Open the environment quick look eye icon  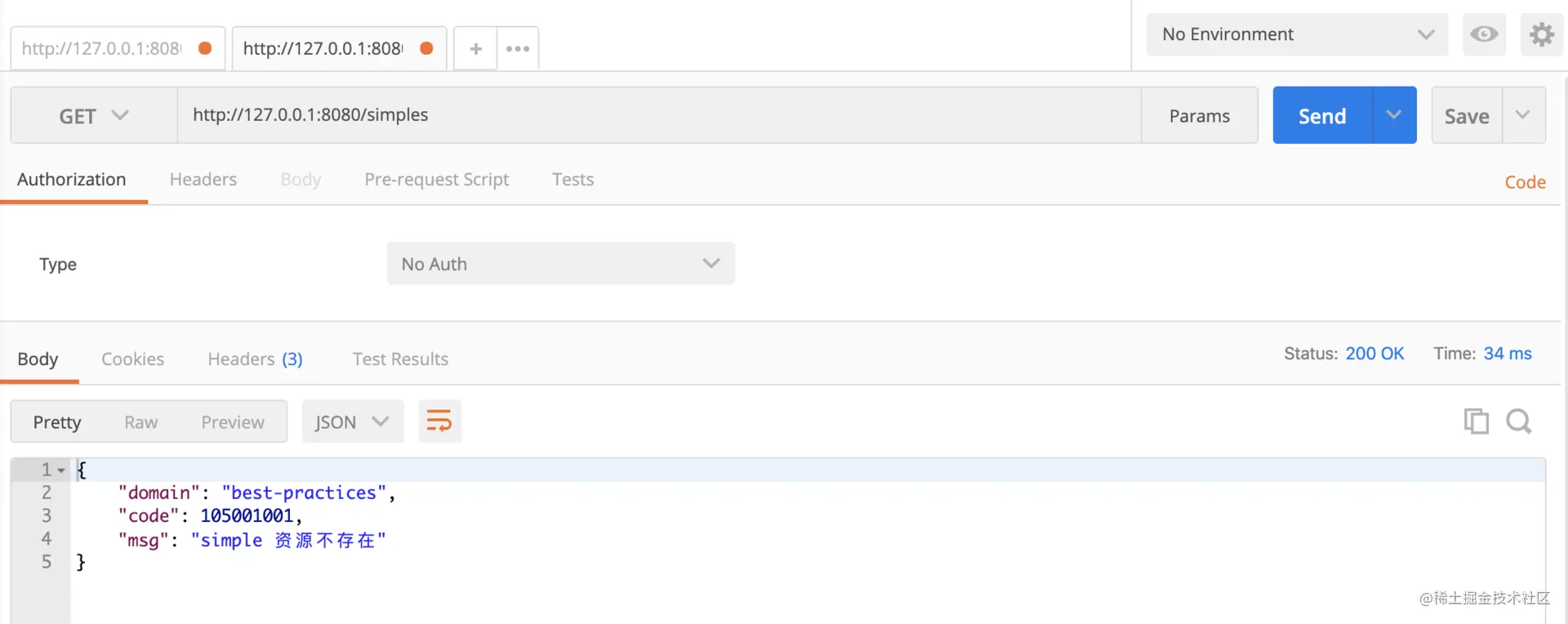1484,34
